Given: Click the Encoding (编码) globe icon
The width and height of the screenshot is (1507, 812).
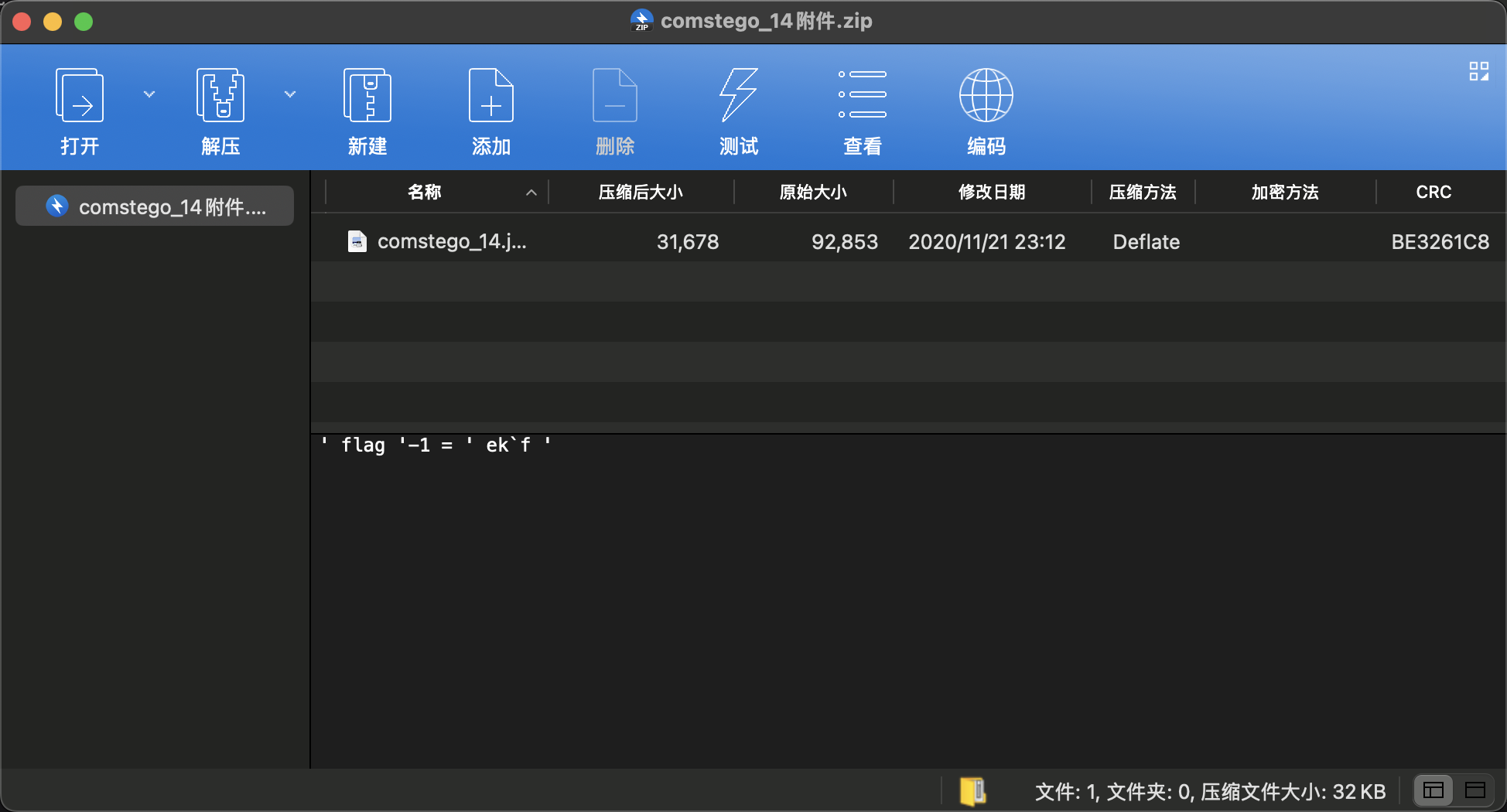Looking at the screenshot, I should point(986,96).
